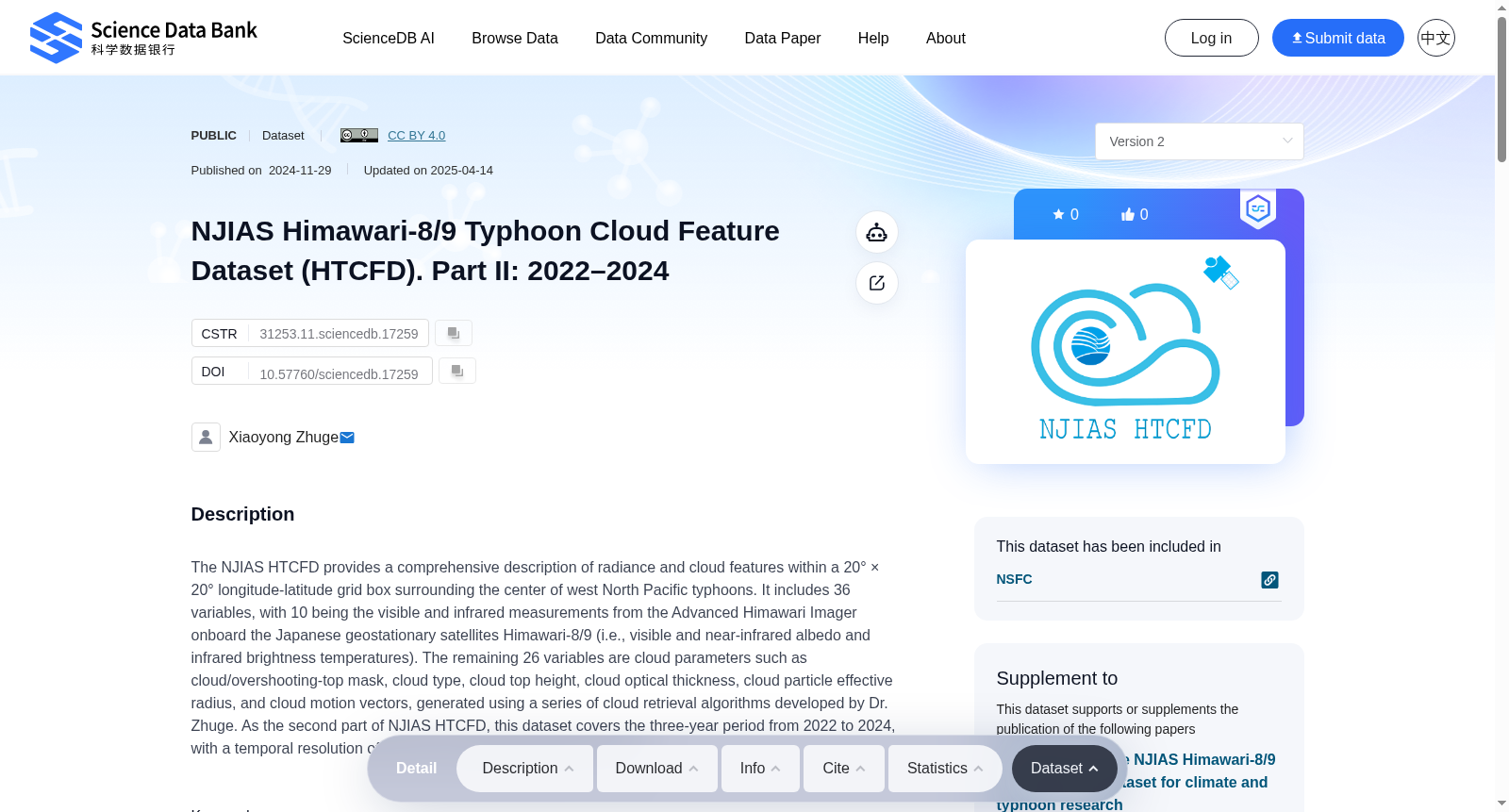Image resolution: width=1509 pixels, height=812 pixels.
Task: Collapse the Dataset floating menu
Action: (1065, 769)
